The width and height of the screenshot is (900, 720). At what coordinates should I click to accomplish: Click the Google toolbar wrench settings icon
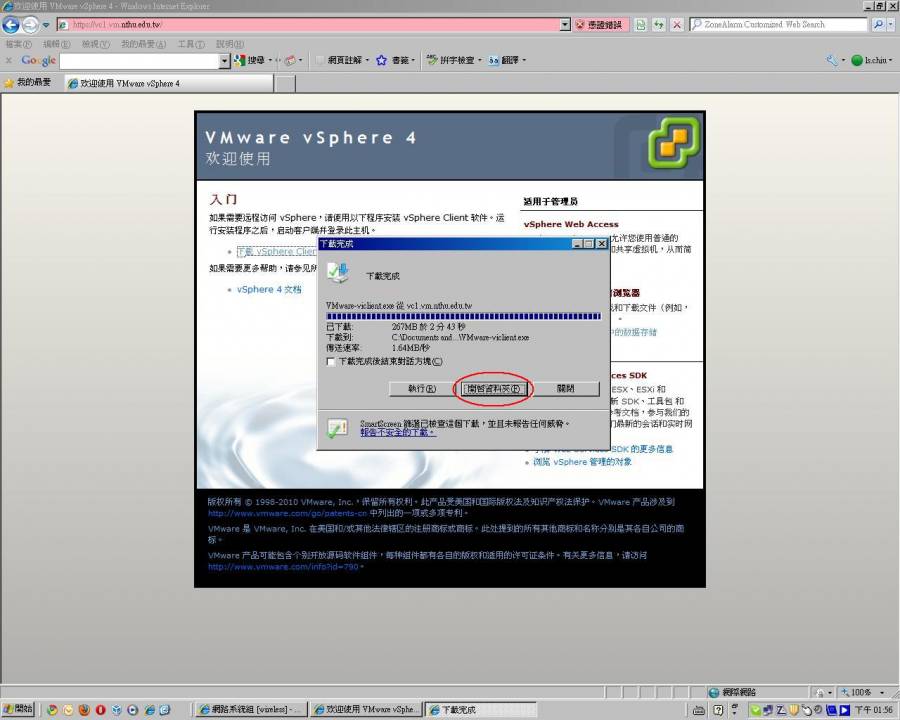coord(831,61)
